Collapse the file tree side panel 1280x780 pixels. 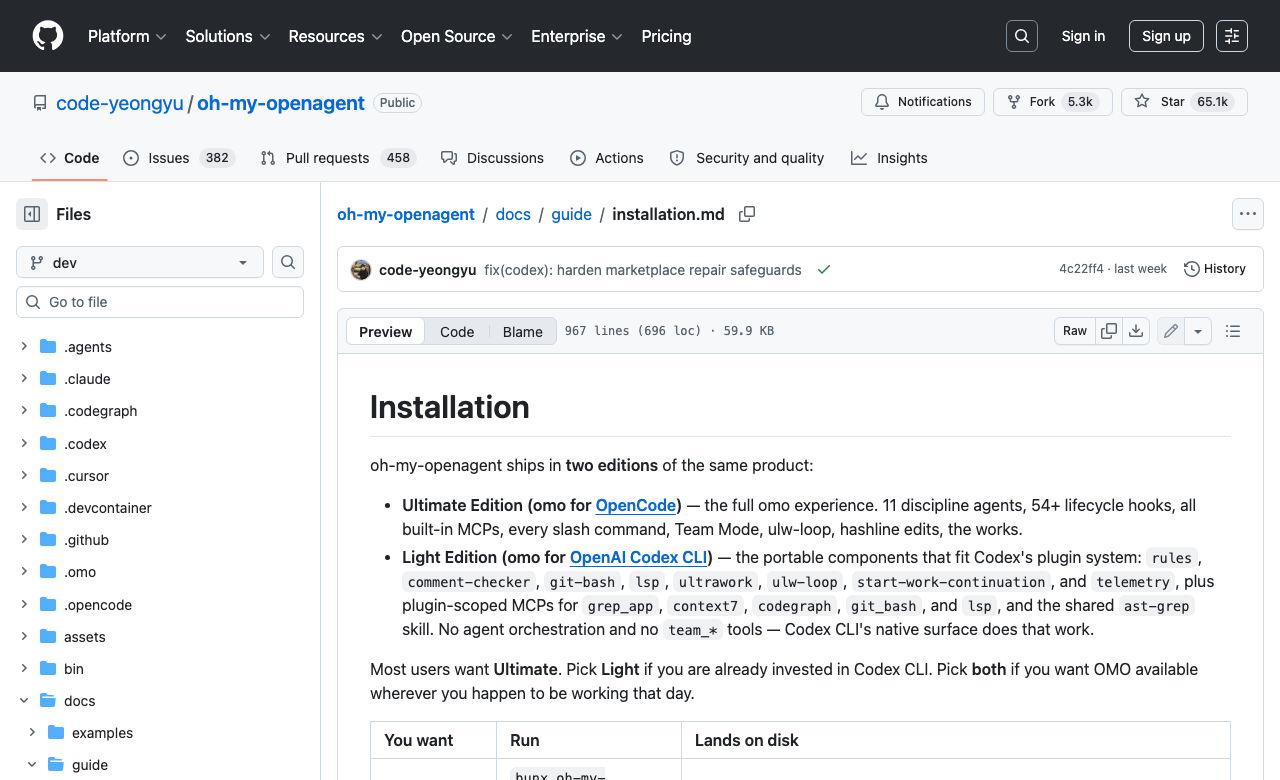click(x=32, y=214)
